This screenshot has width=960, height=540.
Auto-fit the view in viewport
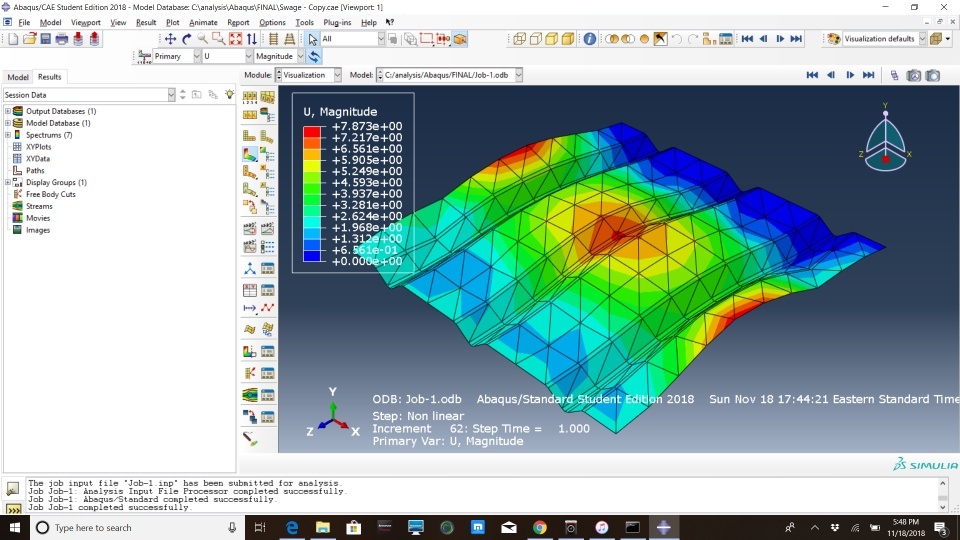pyautogui.click(x=235, y=39)
